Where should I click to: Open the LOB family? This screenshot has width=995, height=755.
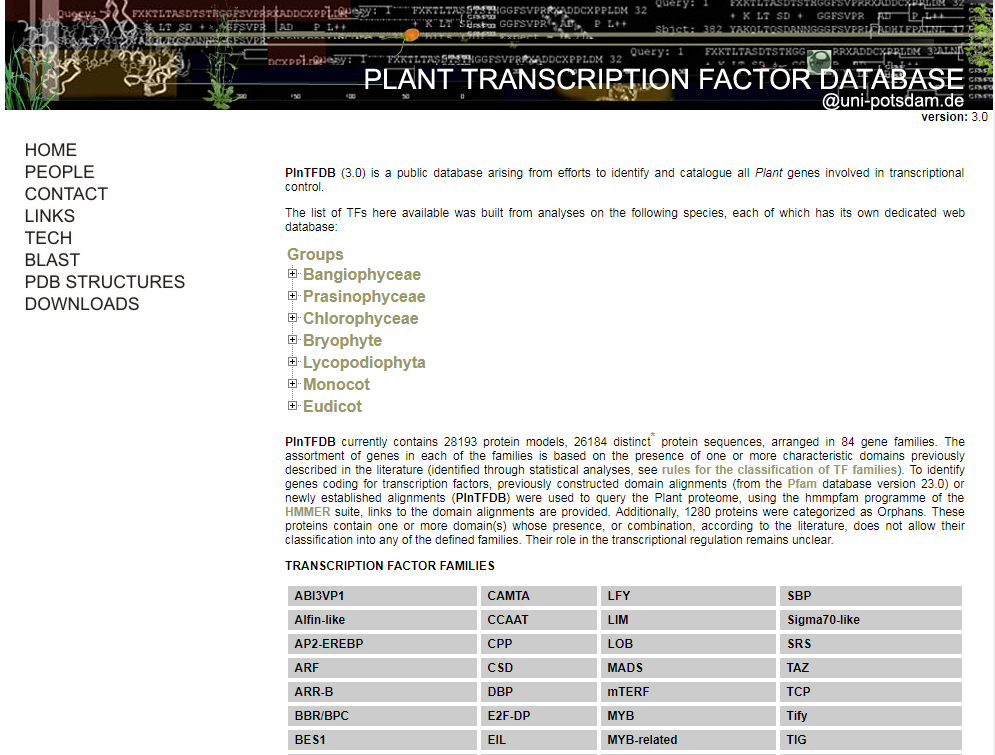pyautogui.click(x=688, y=644)
